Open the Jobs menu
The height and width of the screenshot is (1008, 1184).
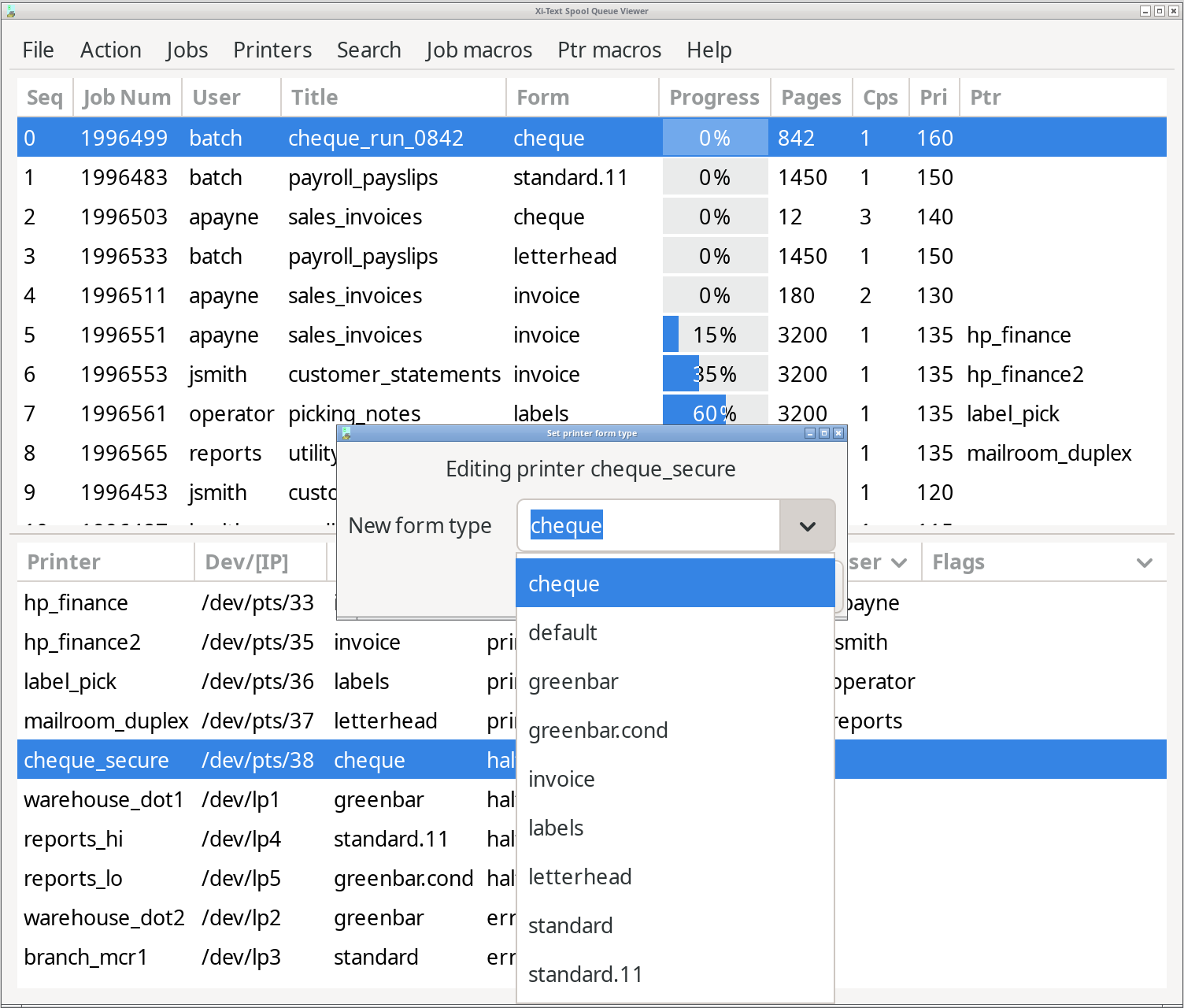coord(187,50)
